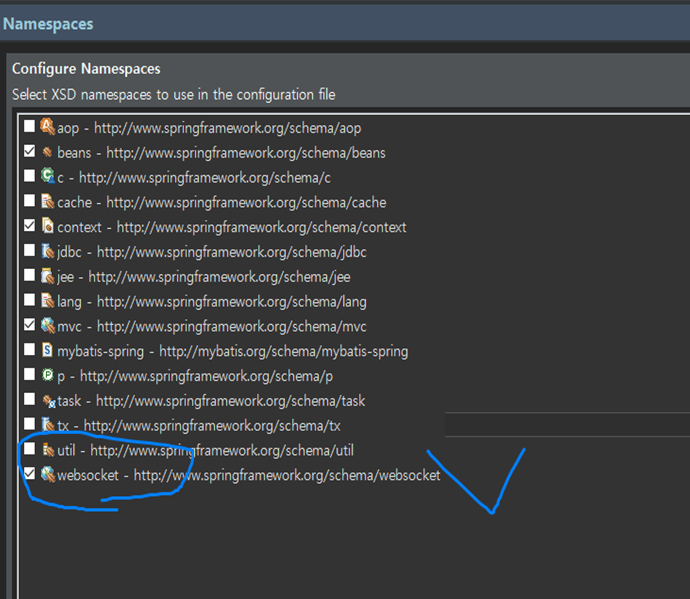
Task: Select the jee schema URL text
Action: click(220, 277)
